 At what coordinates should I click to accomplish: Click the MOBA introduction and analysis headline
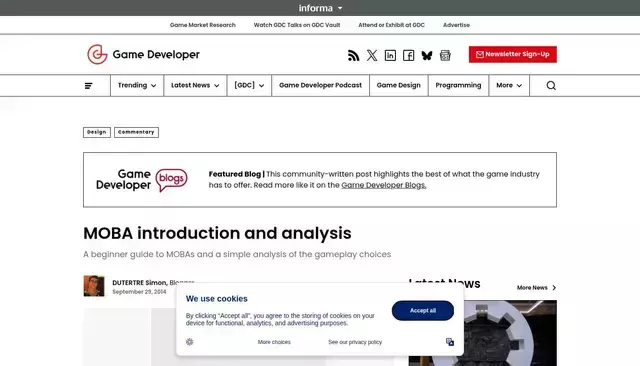point(217,233)
